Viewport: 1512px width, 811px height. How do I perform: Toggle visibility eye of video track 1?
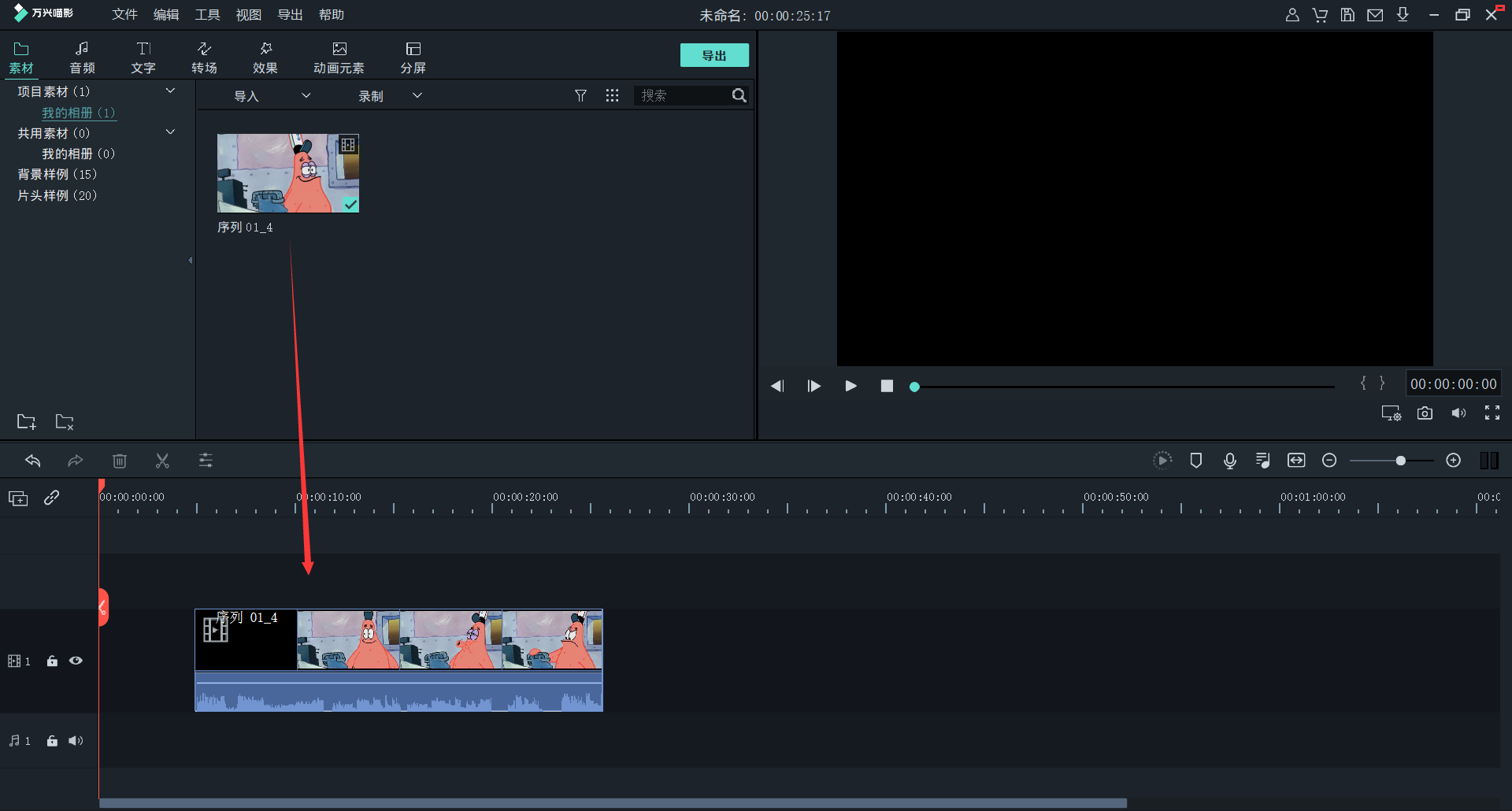(76, 661)
